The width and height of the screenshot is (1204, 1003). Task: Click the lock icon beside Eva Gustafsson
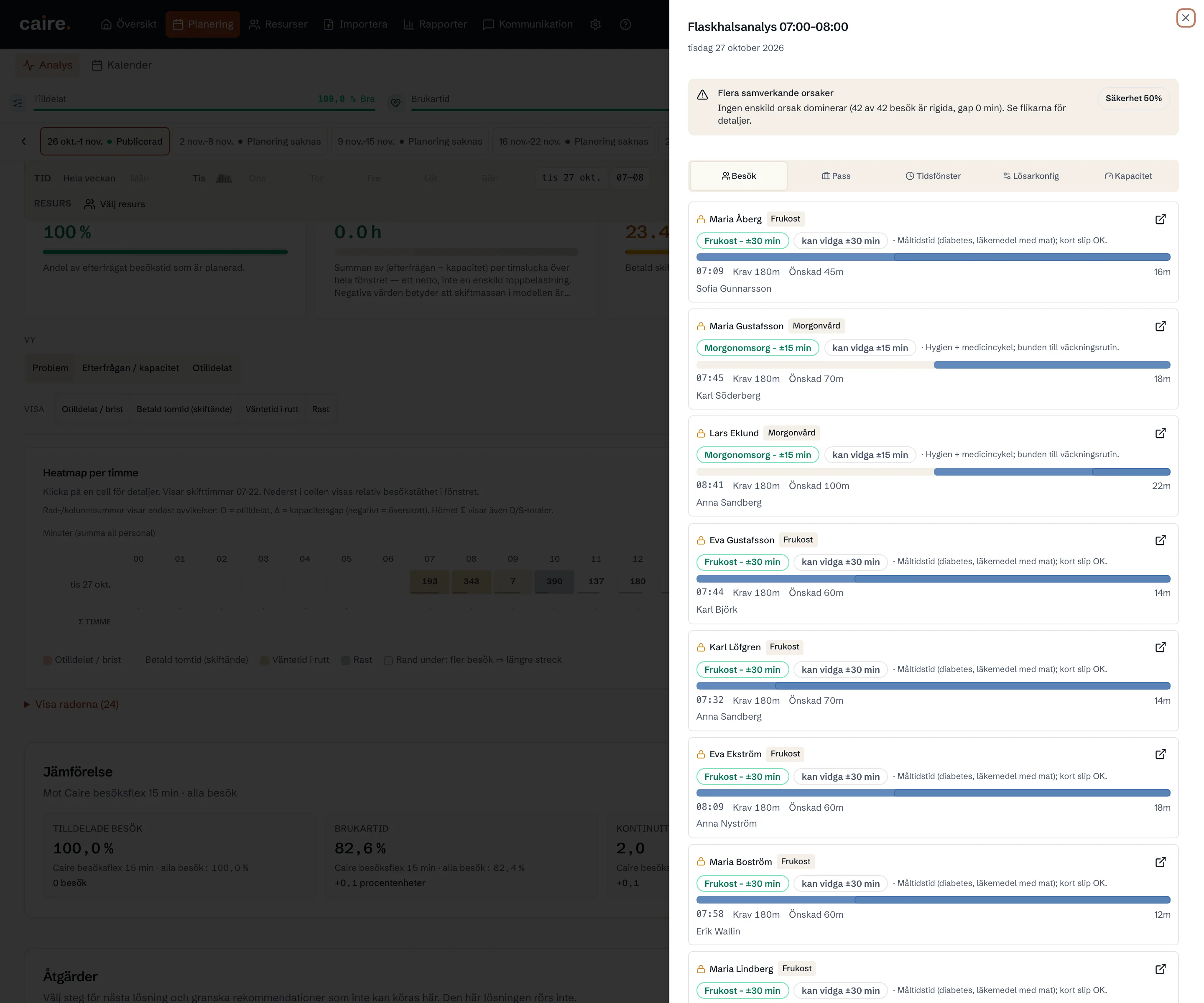(701, 540)
